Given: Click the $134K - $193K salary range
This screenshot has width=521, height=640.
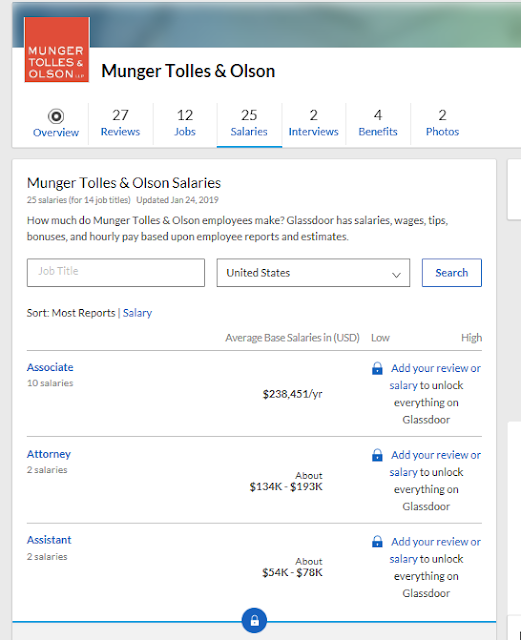Looking at the screenshot, I should coord(286,487).
